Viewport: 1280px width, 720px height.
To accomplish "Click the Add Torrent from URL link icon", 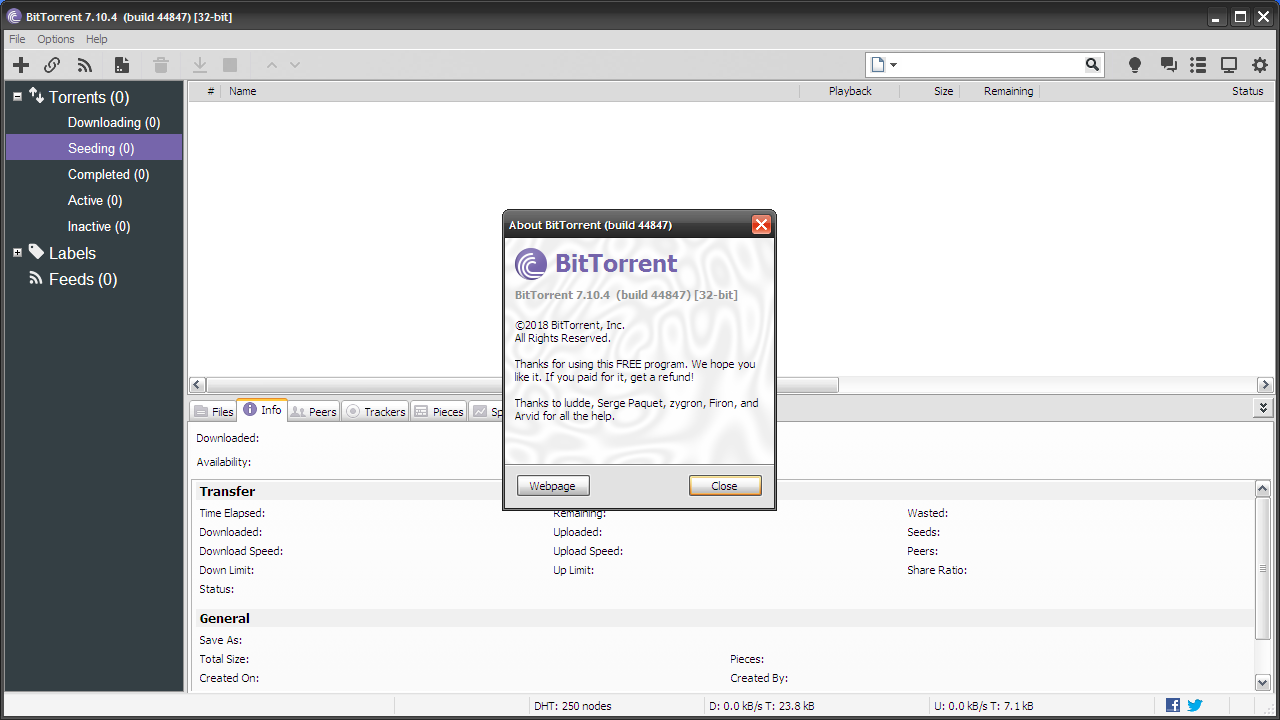I will click(x=52, y=65).
